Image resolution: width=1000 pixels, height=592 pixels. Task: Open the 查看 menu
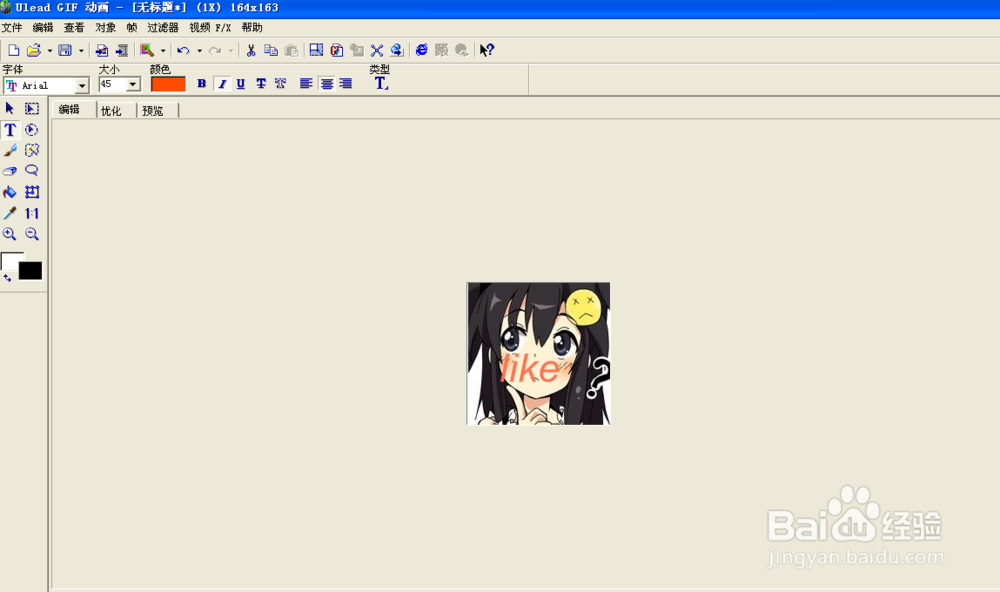[x=74, y=27]
